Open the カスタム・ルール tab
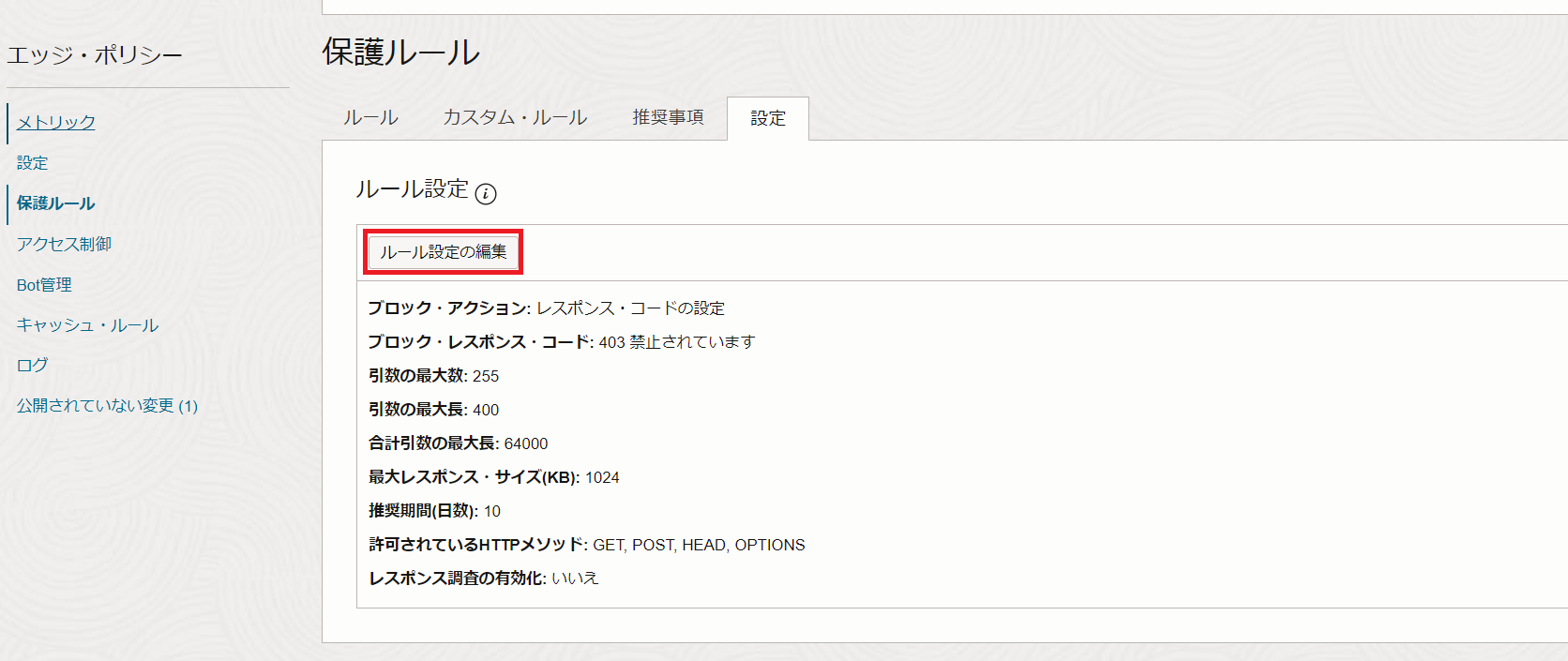 click(515, 118)
